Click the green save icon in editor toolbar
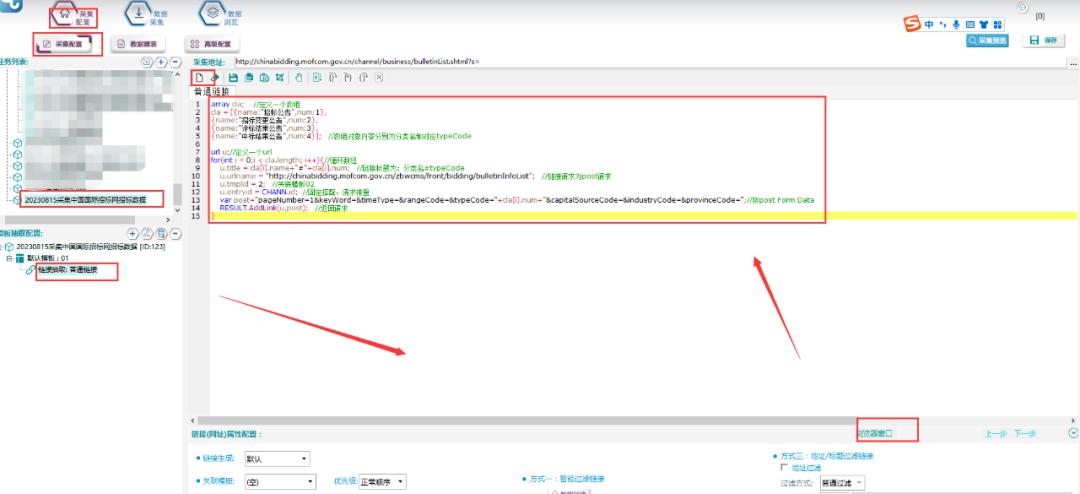Screen dimensions: 1080x494 (233, 77)
